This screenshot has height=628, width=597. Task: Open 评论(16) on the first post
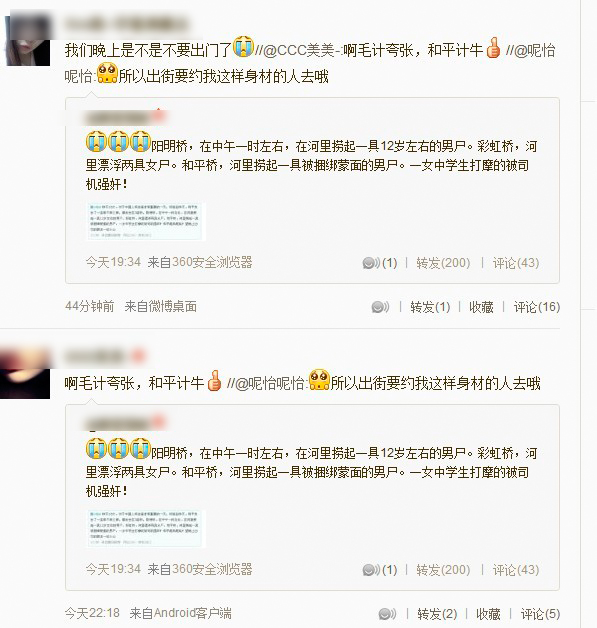pos(537,307)
